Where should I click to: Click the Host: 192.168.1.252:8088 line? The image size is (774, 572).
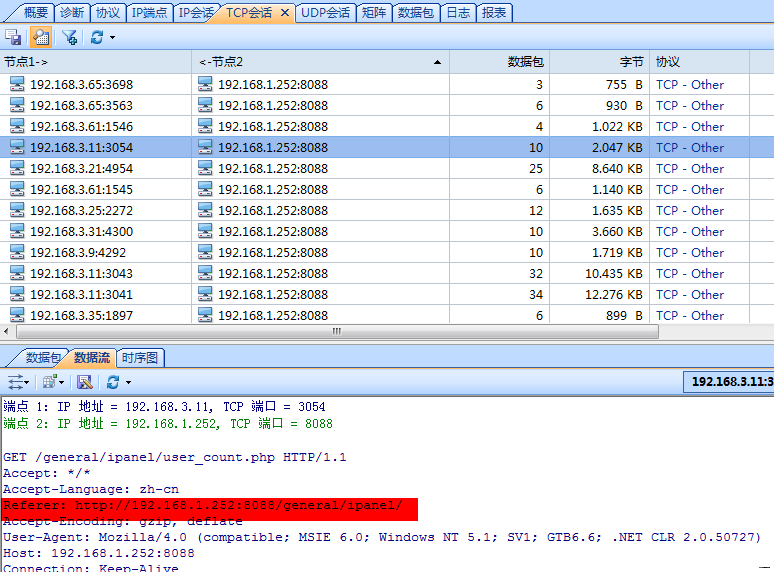99,553
